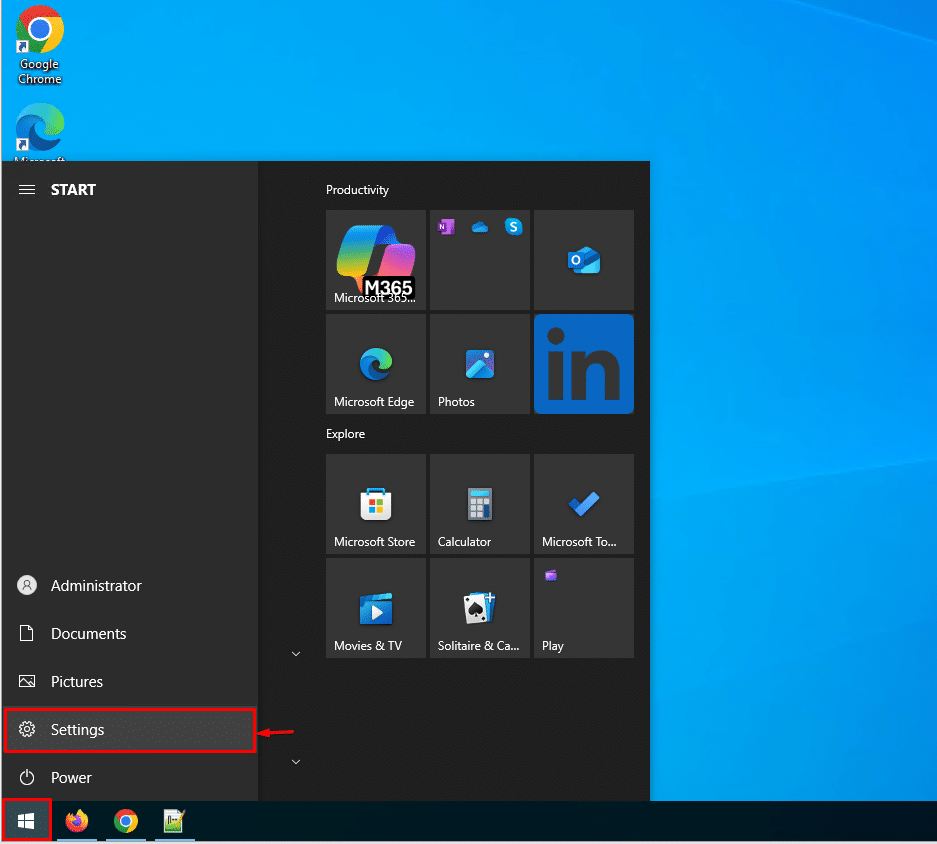Open the Microsoft To Do tile

[x=584, y=504]
